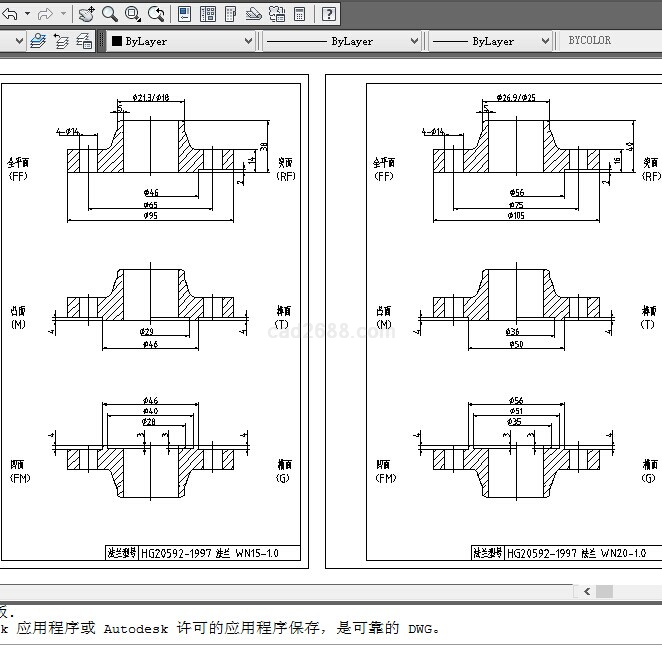Expand the undo history dropdown arrow
This screenshot has width=662, height=662.
[27, 14]
